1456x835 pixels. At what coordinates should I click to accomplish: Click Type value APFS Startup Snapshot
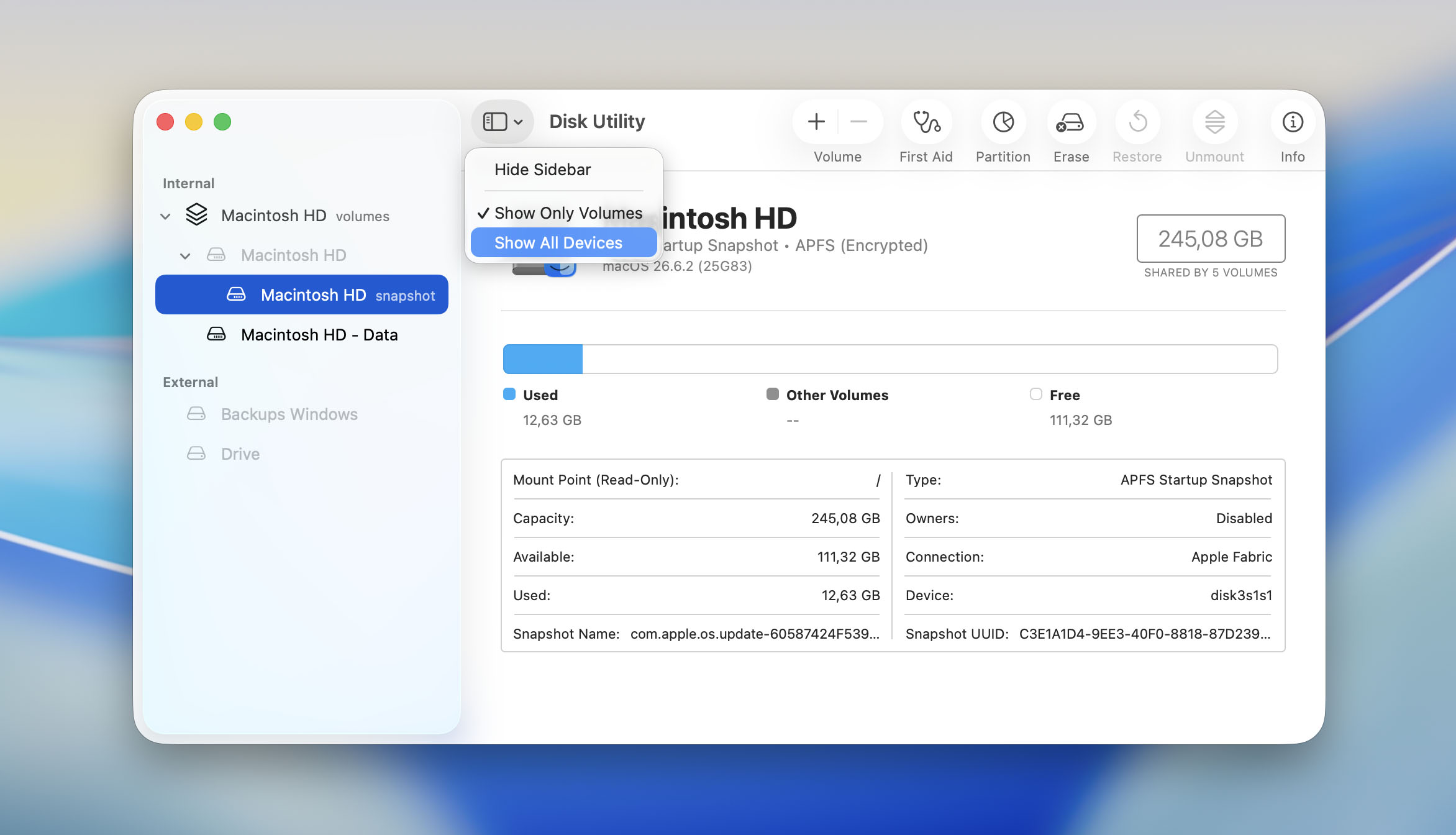(x=1196, y=480)
